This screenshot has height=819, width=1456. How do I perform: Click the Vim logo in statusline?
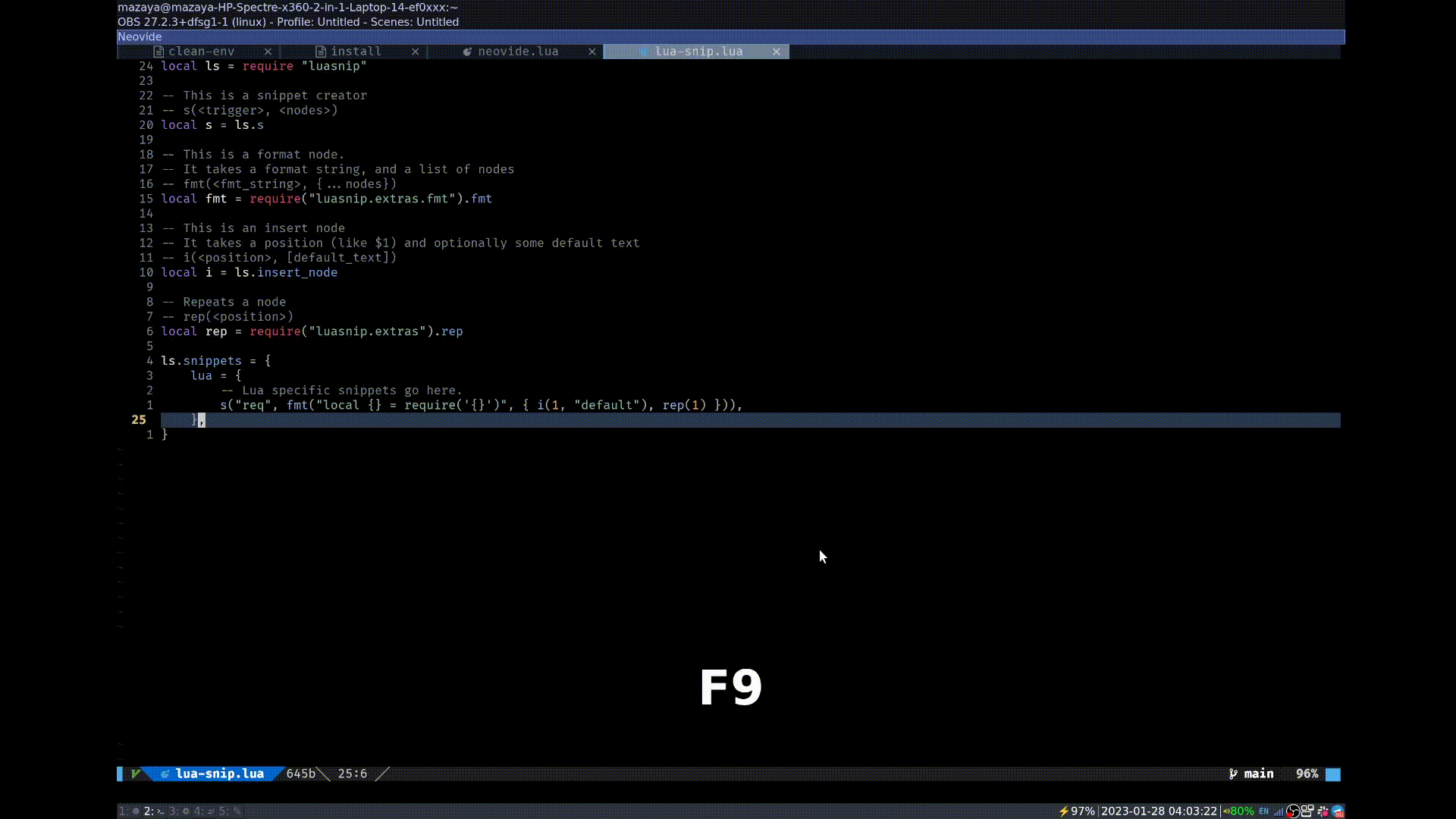pyautogui.click(x=136, y=774)
